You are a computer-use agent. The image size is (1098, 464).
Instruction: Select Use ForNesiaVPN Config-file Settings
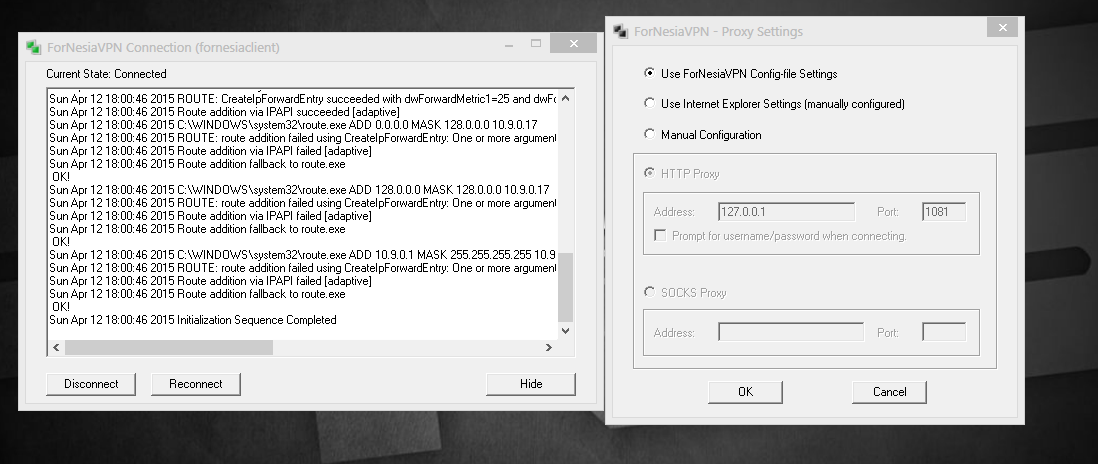(x=649, y=73)
